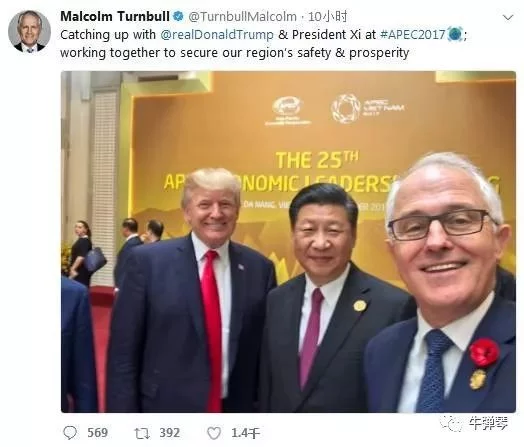Like the tweet with heart icon
524x447 pixels.
coord(214,433)
